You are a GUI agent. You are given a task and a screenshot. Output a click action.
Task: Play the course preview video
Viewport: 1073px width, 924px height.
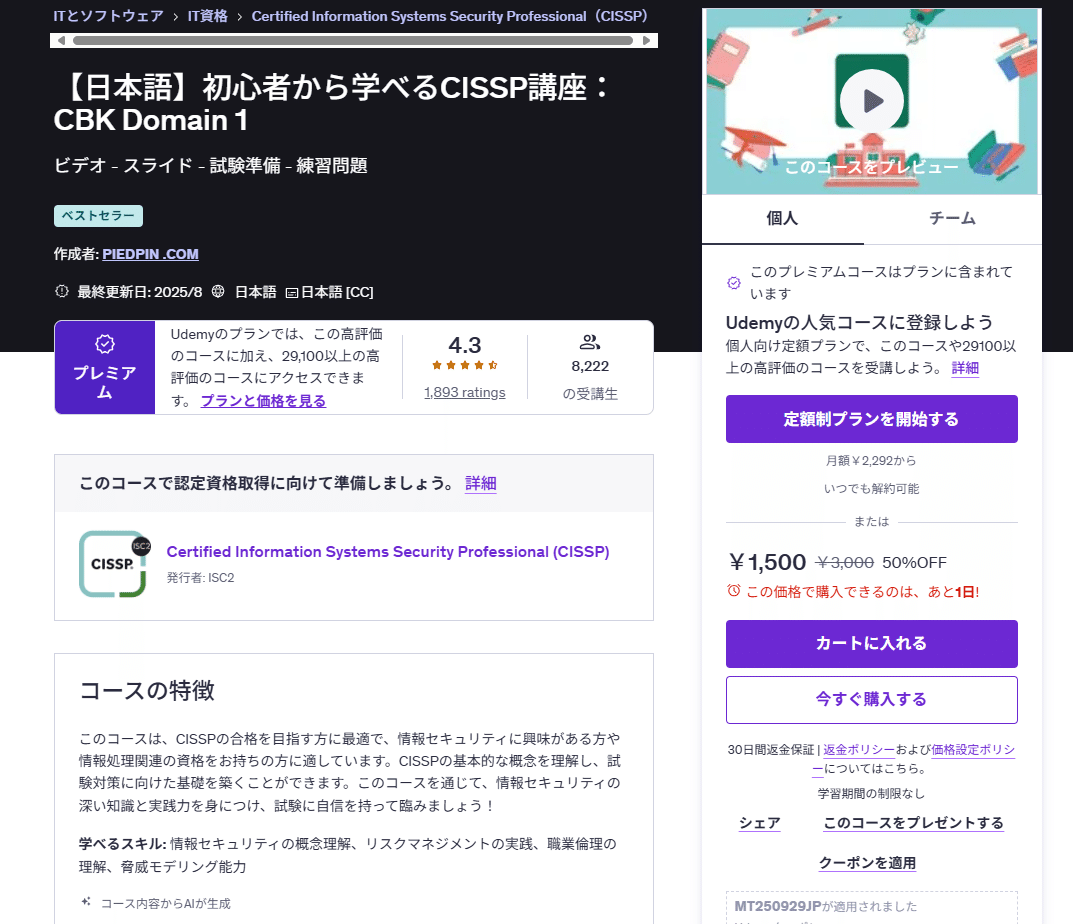pos(871,100)
